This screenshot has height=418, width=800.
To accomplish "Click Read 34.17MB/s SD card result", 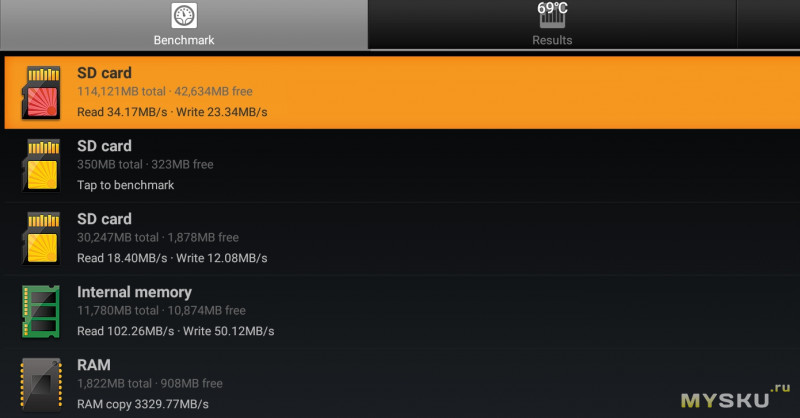I will point(122,112).
